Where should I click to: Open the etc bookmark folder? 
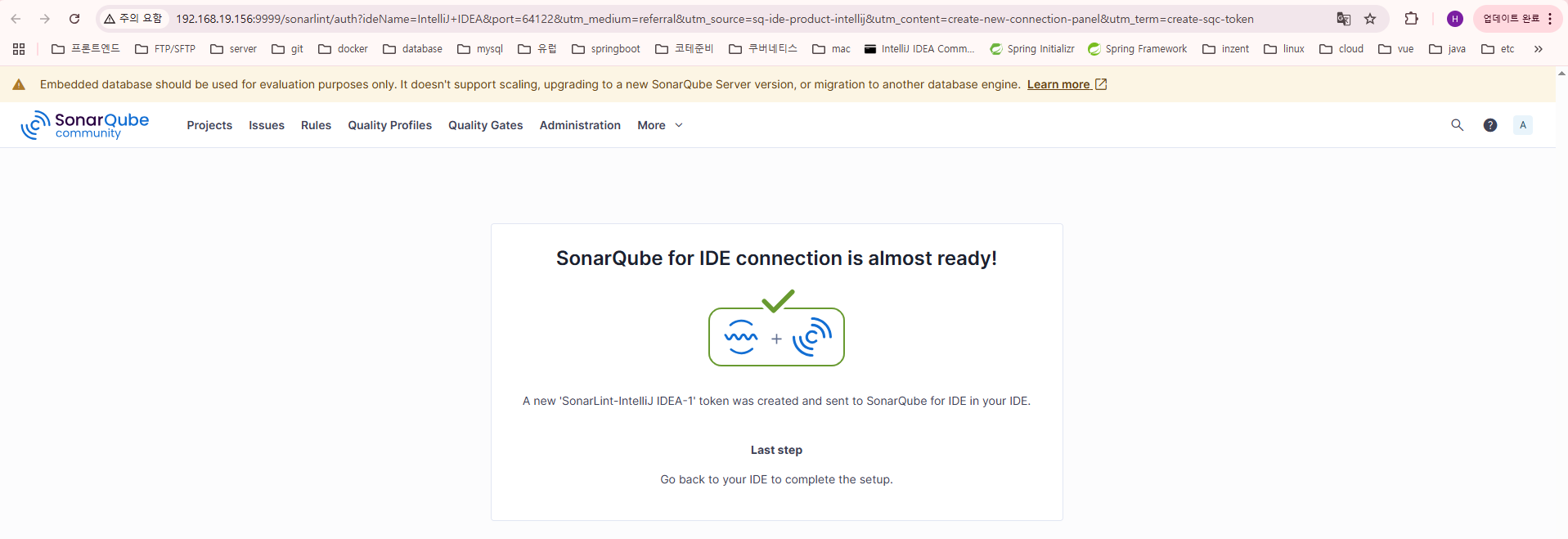coord(1498,49)
